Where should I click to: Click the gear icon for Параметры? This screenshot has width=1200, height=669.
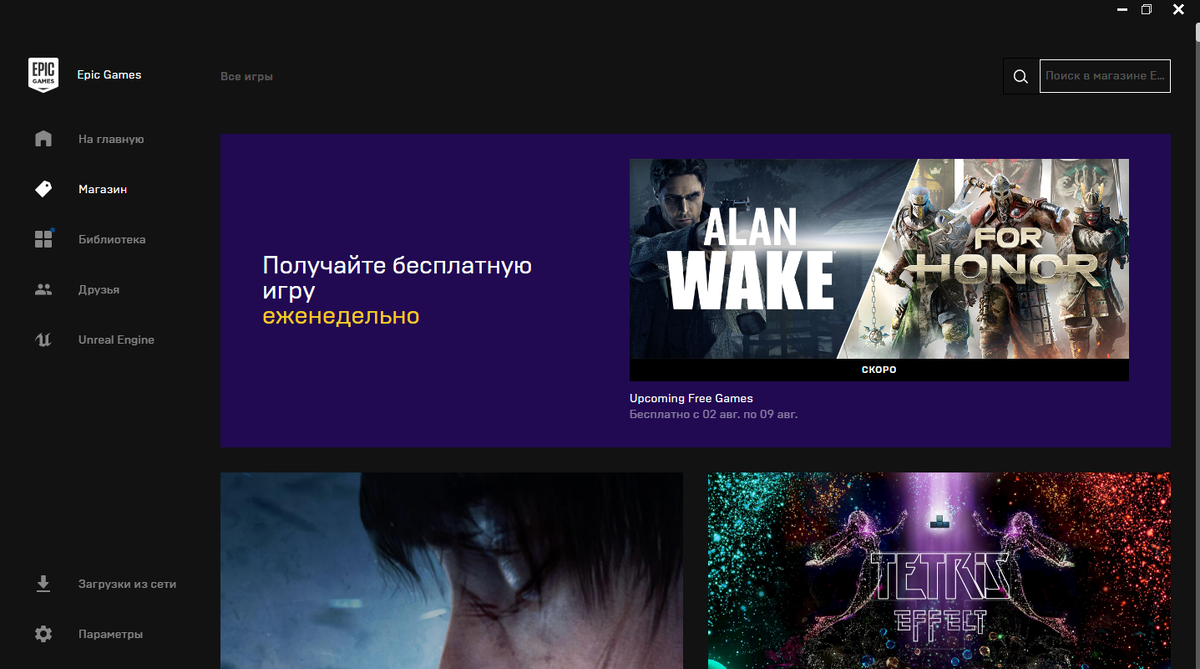[43, 634]
